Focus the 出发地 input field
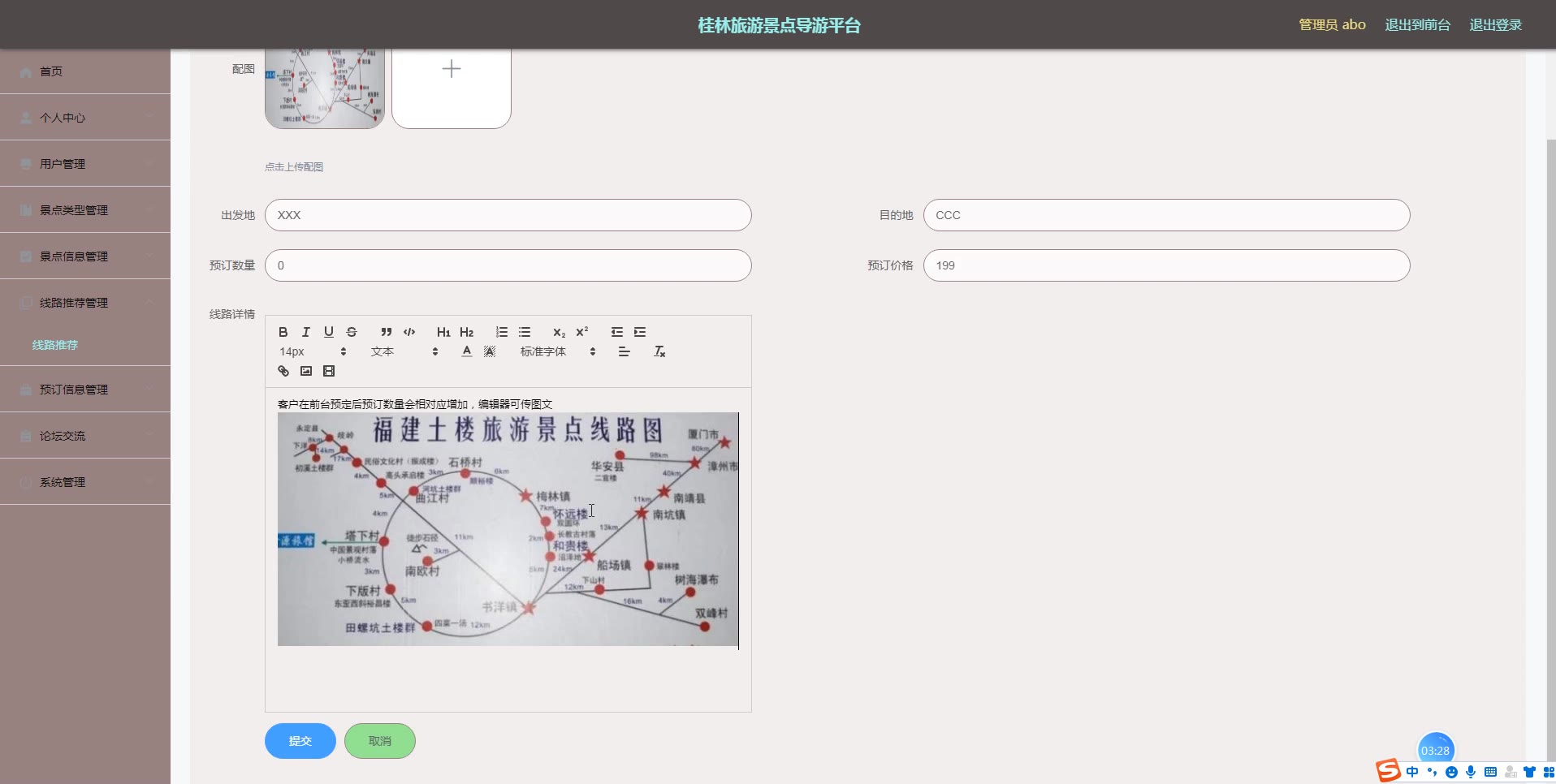The height and width of the screenshot is (784, 1556). 508,215
